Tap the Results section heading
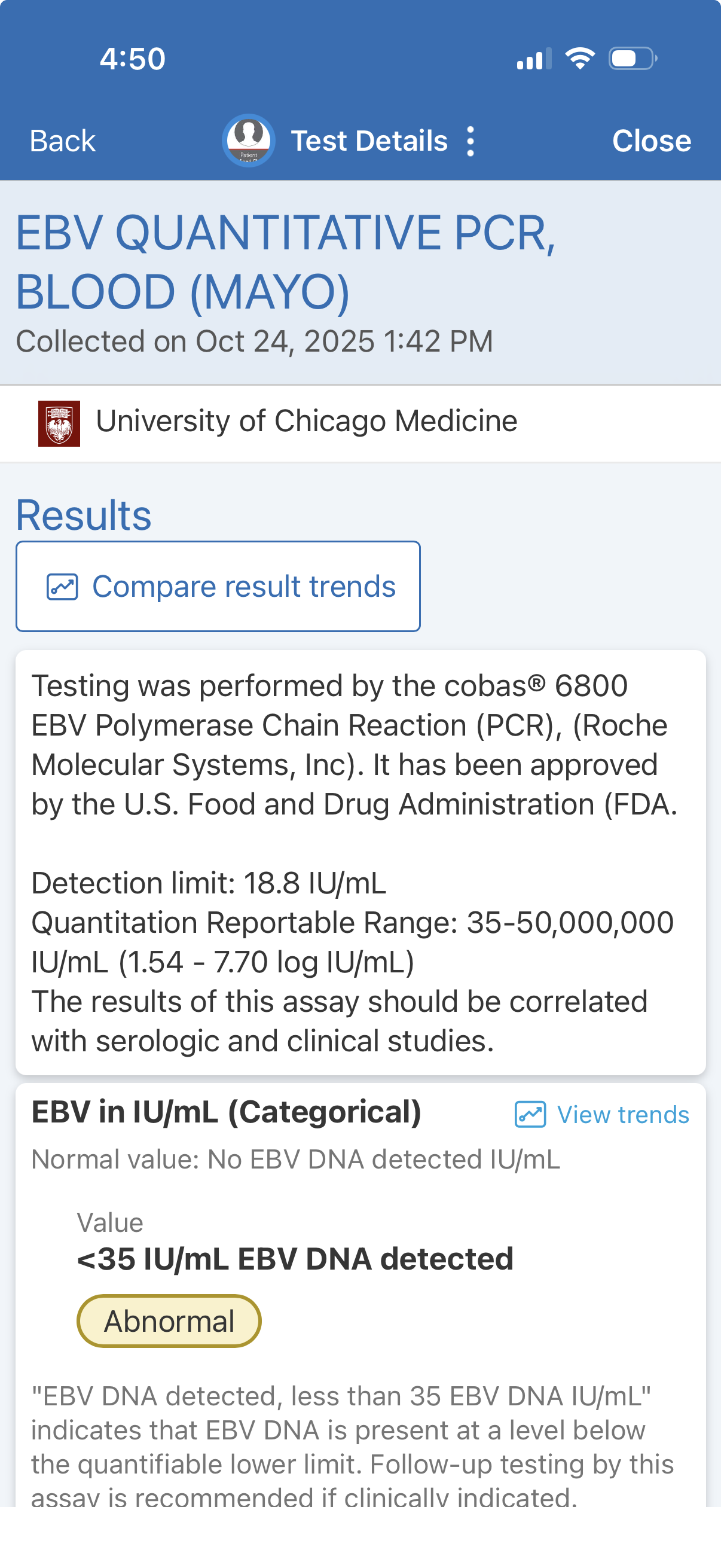This screenshot has height=1568, width=721. 84,515
